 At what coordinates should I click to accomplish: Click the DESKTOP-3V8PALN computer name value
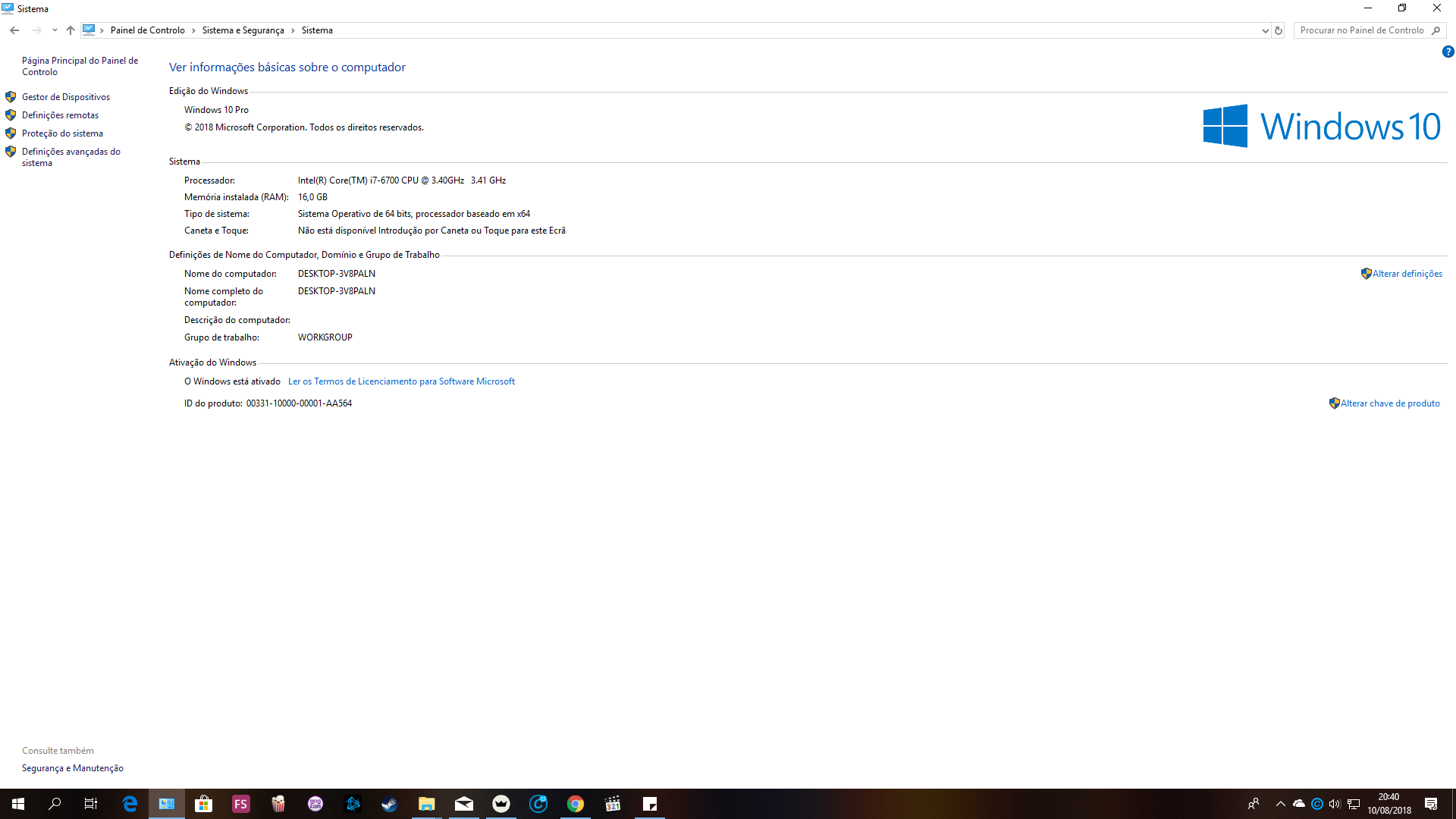click(x=337, y=274)
